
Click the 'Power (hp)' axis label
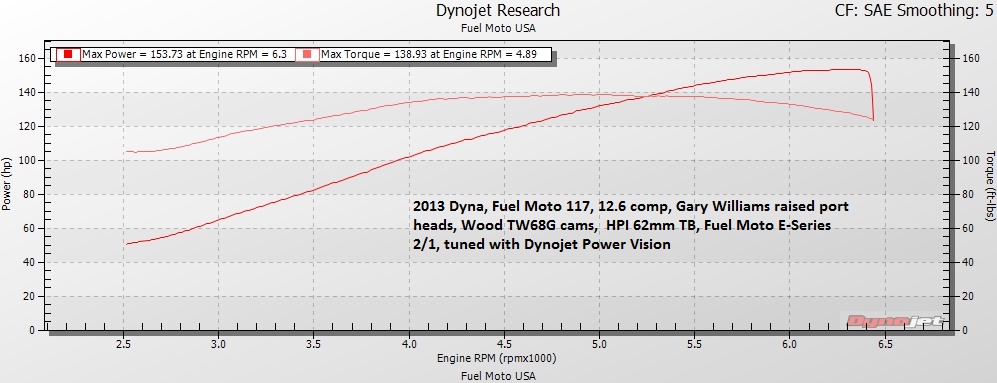click(6, 183)
